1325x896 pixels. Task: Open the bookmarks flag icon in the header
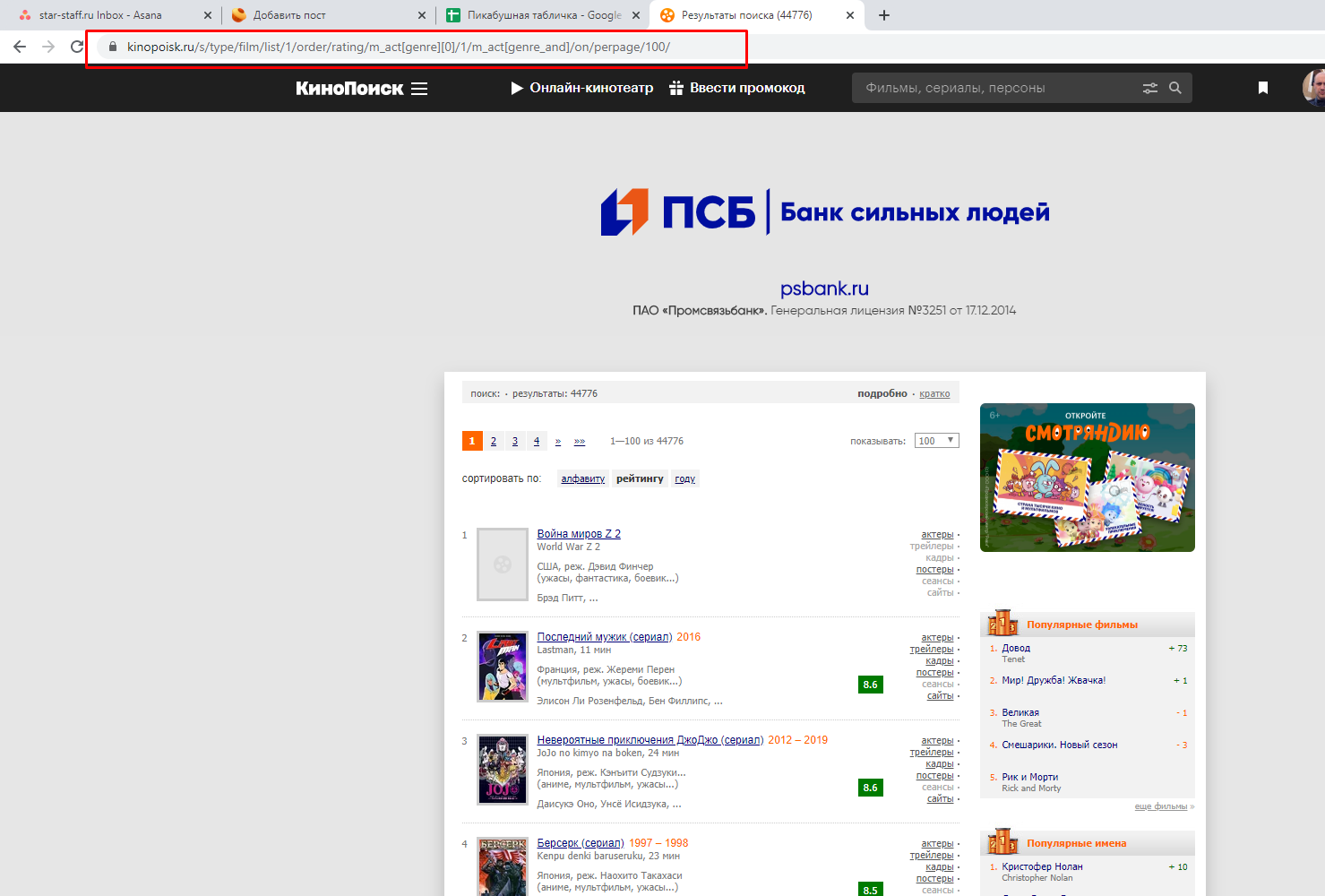(1263, 88)
